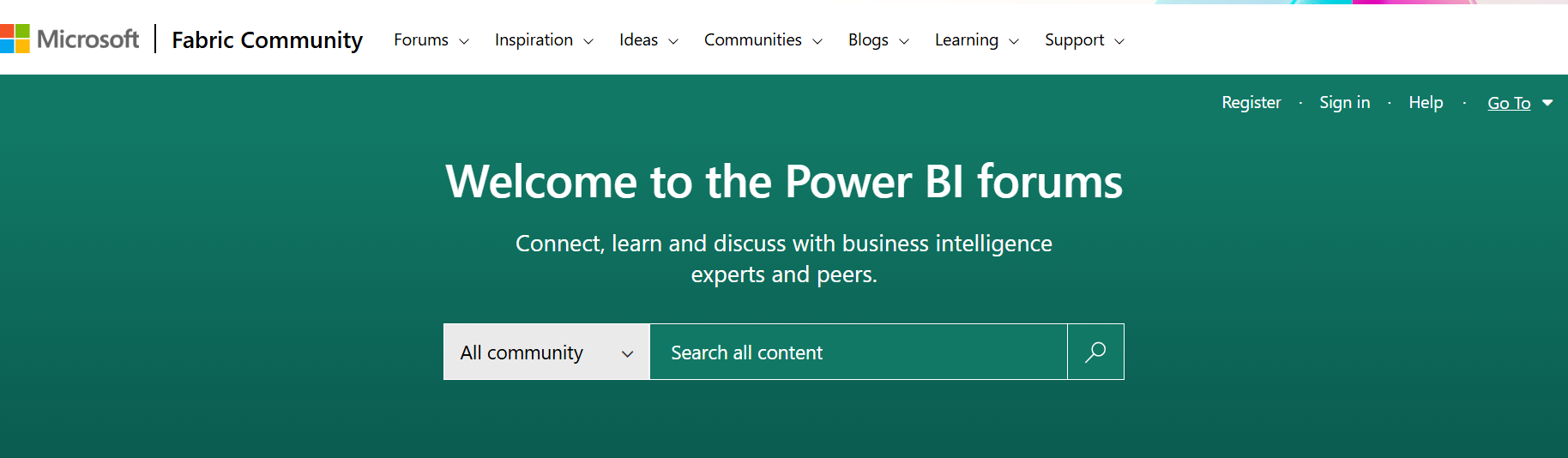
Task: Expand the Learning menu
Action: (x=977, y=40)
